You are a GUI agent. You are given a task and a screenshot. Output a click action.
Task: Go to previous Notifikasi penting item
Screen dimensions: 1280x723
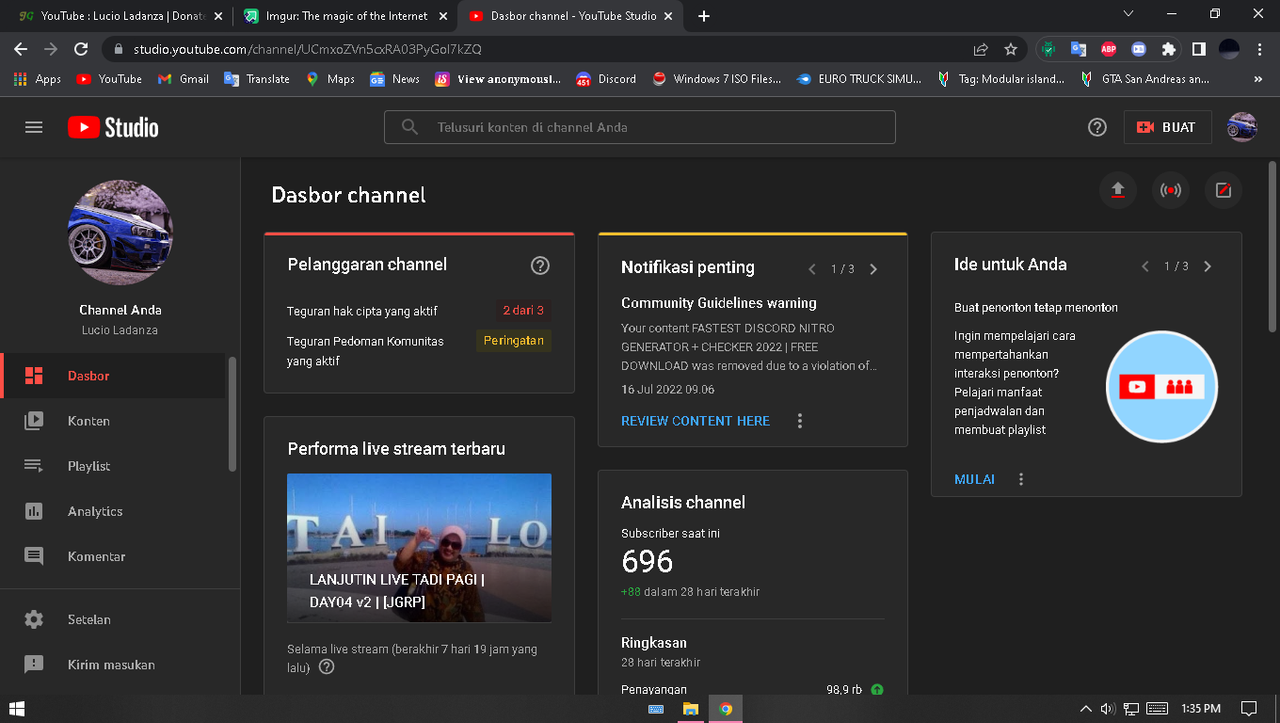pos(812,269)
